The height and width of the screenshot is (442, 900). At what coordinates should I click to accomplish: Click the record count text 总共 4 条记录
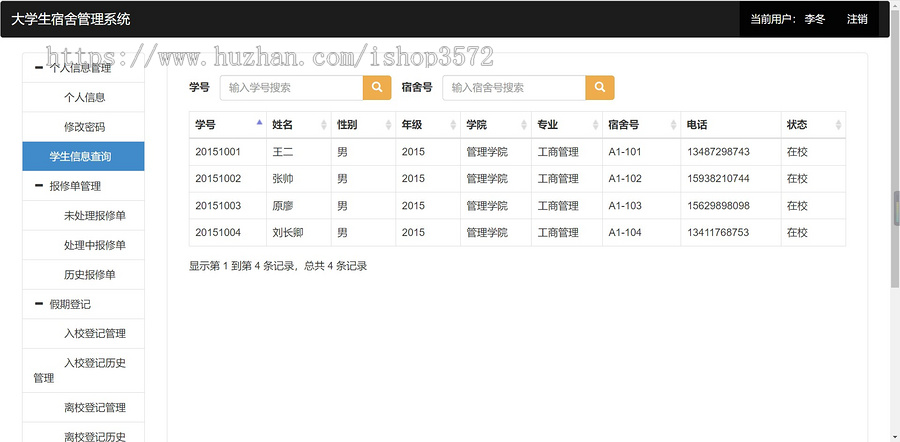tap(336, 266)
